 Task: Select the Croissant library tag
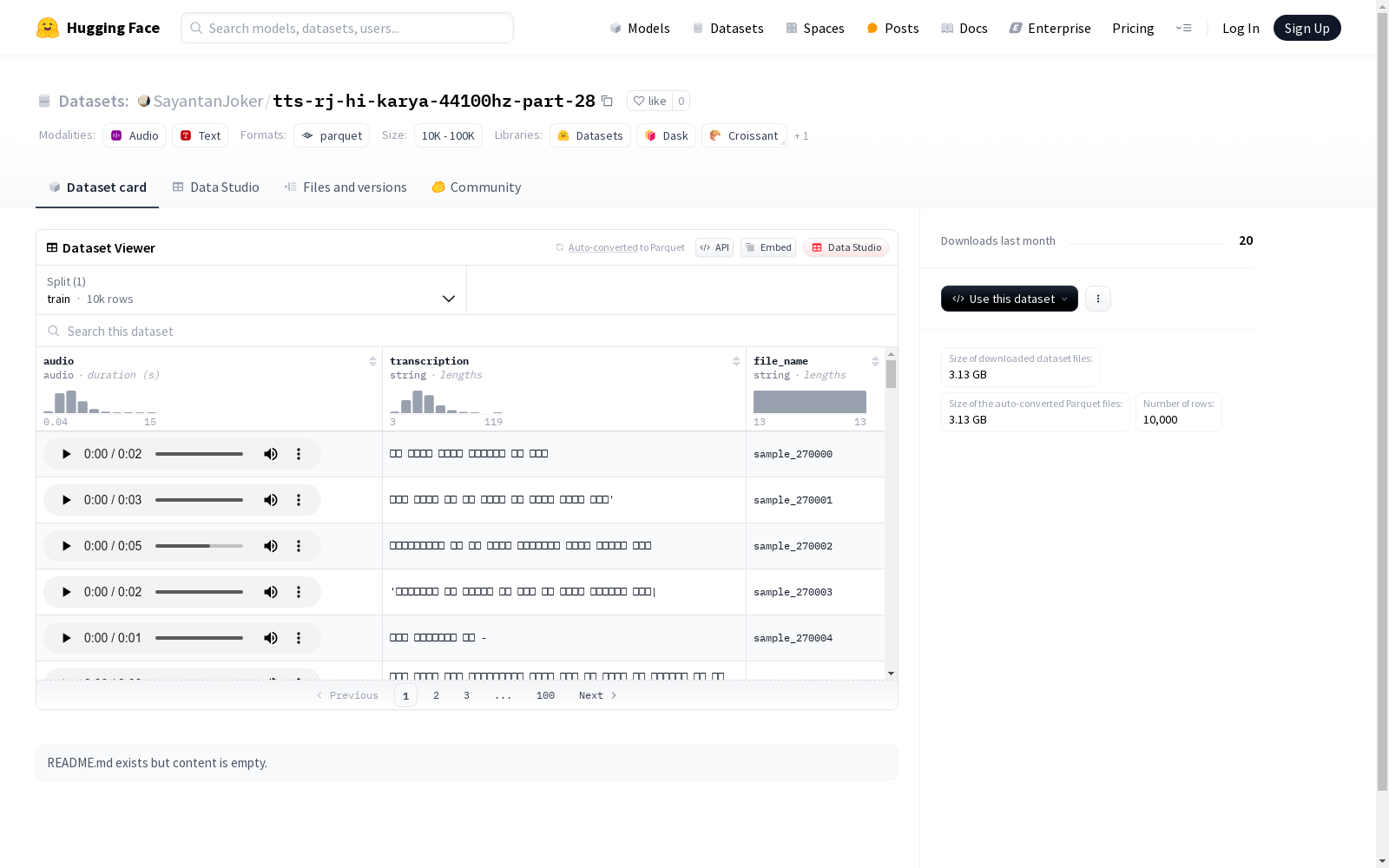coord(744,135)
